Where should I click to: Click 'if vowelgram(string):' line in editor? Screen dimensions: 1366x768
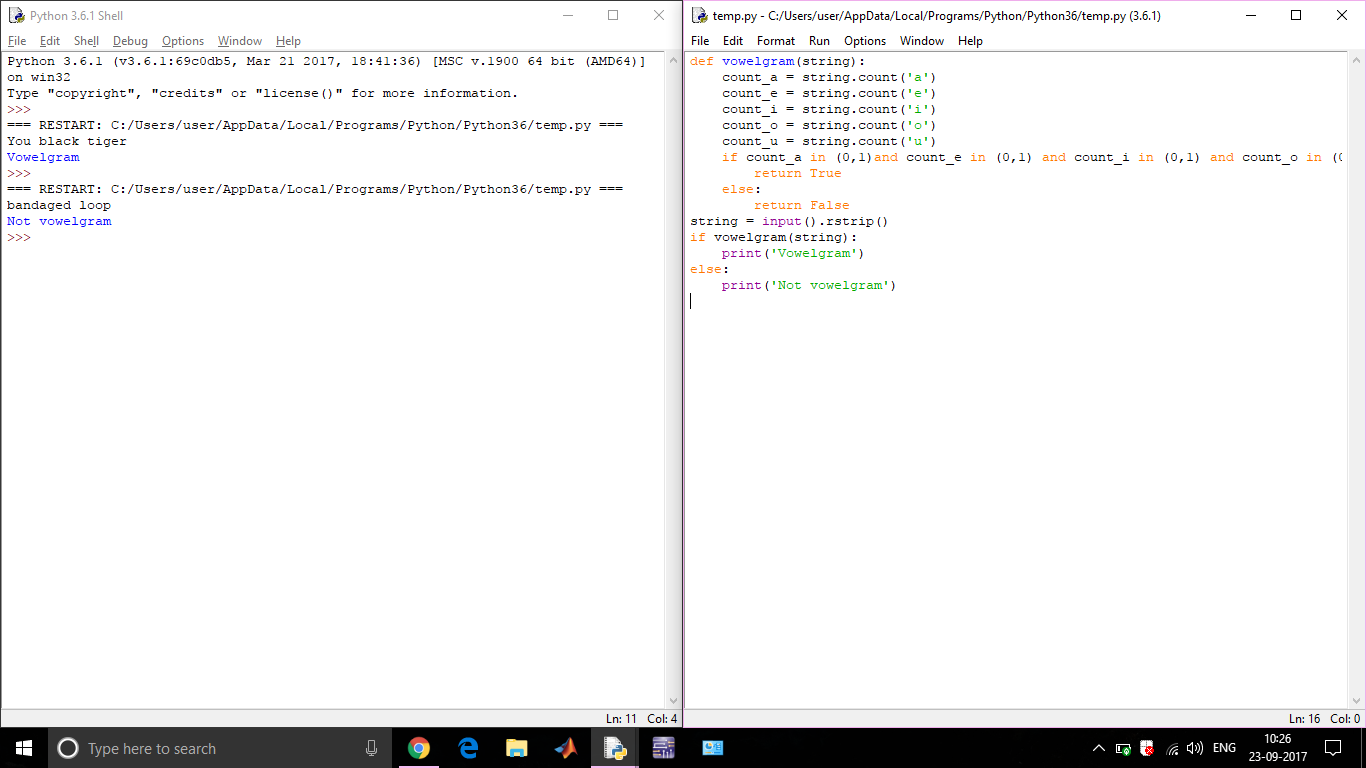click(774, 237)
